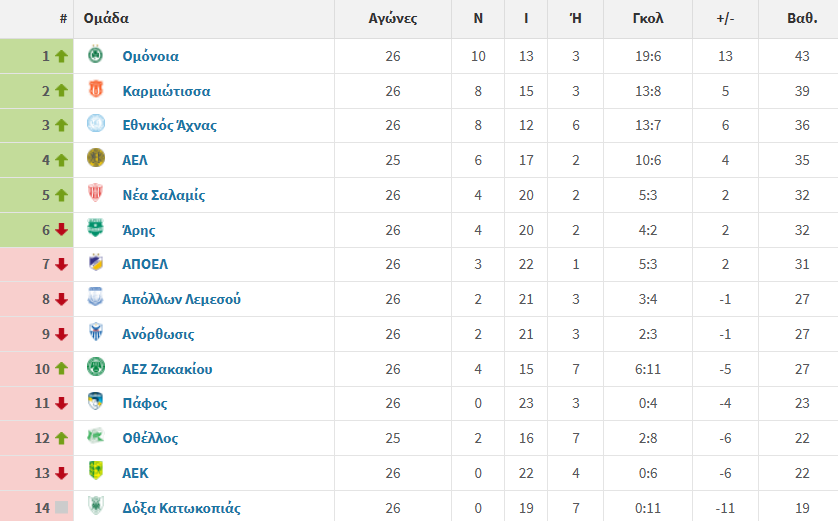838x521 pixels.
Task: Click the green up arrow at rank 1
Action: 61,56
